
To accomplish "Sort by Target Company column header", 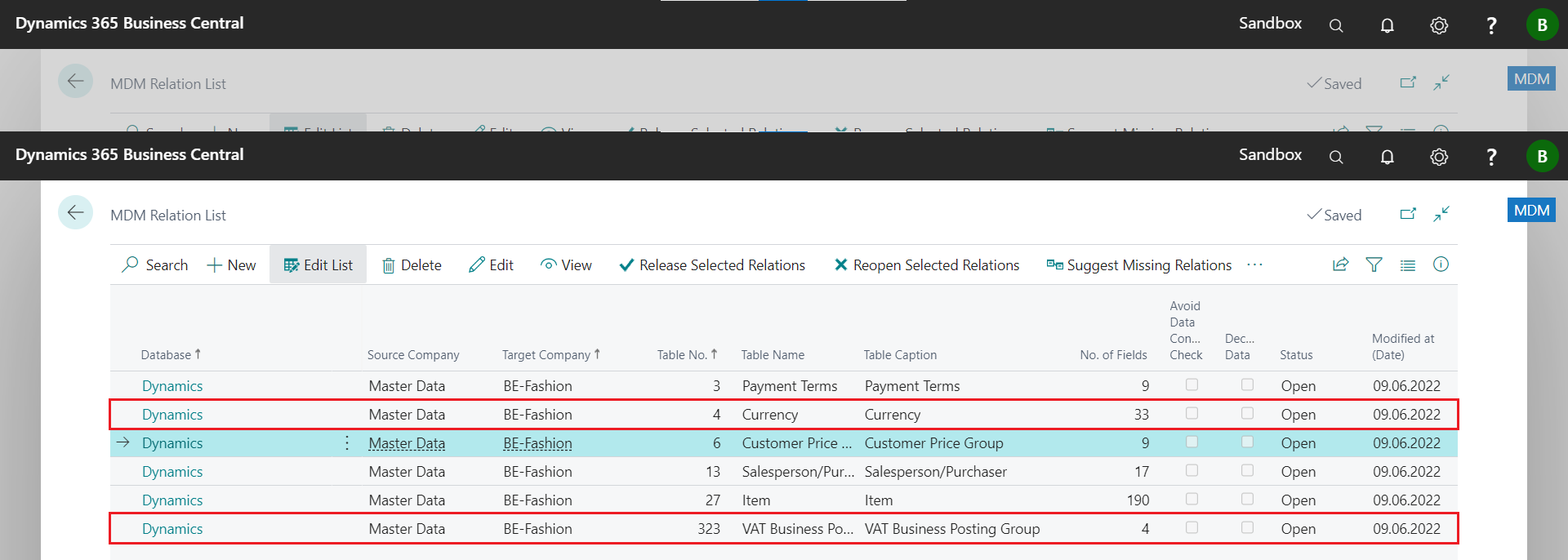I will click(x=551, y=354).
